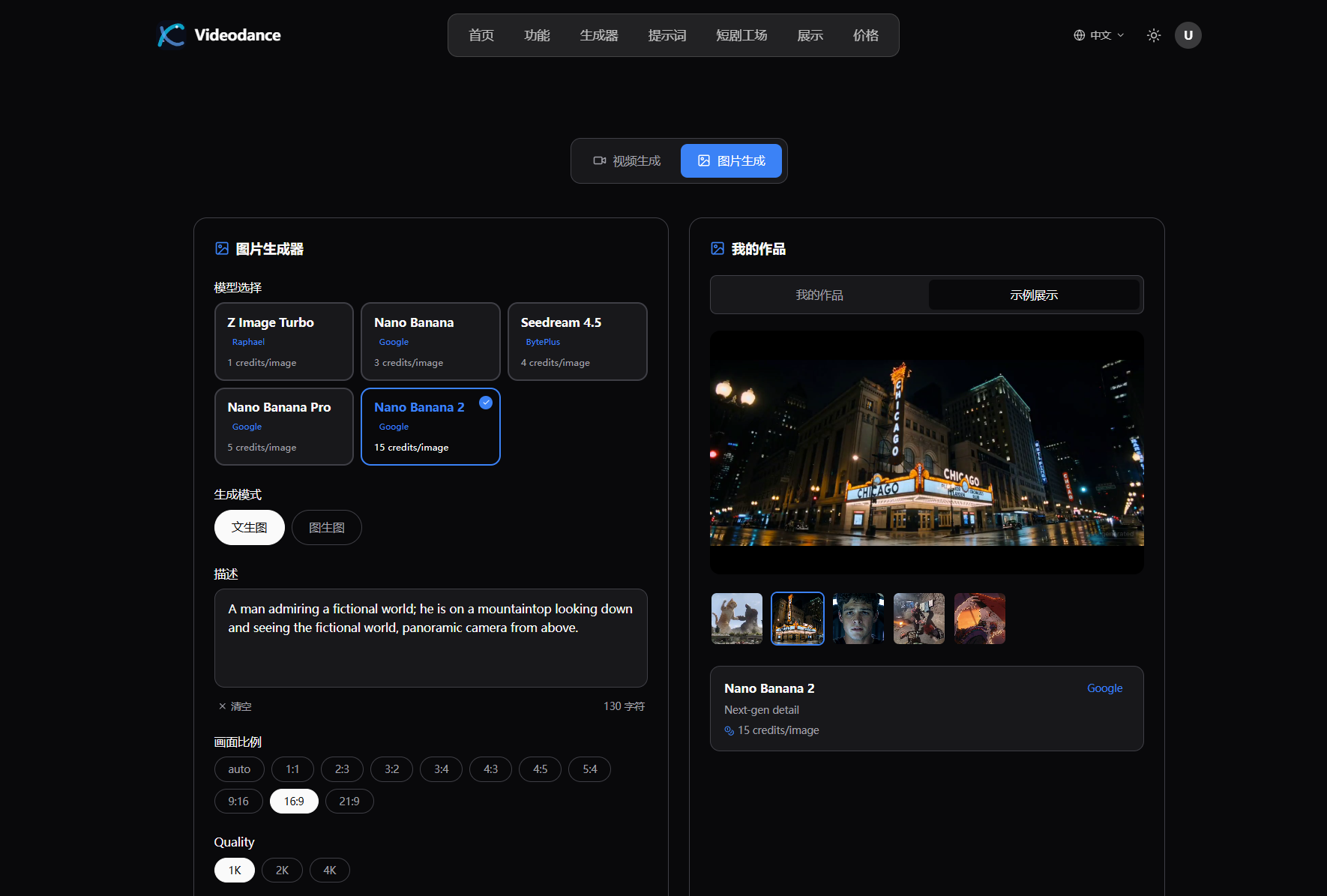Switch to the 我的作品 tab
The width and height of the screenshot is (1327, 896).
[819, 295]
